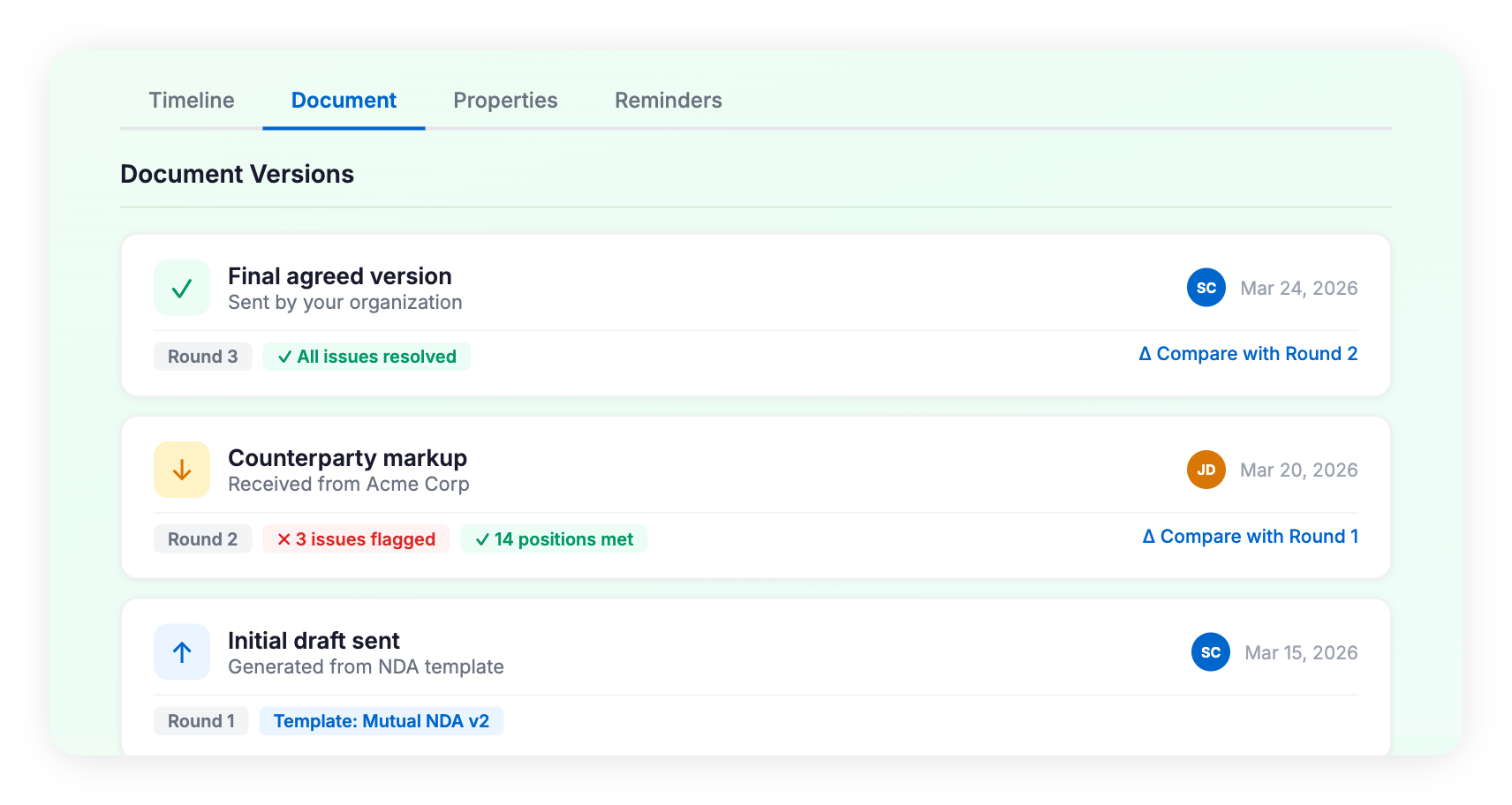1512x805 pixels.
Task: Click the orange down-arrow Counterparty markup icon
Action: tap(182, 470)
